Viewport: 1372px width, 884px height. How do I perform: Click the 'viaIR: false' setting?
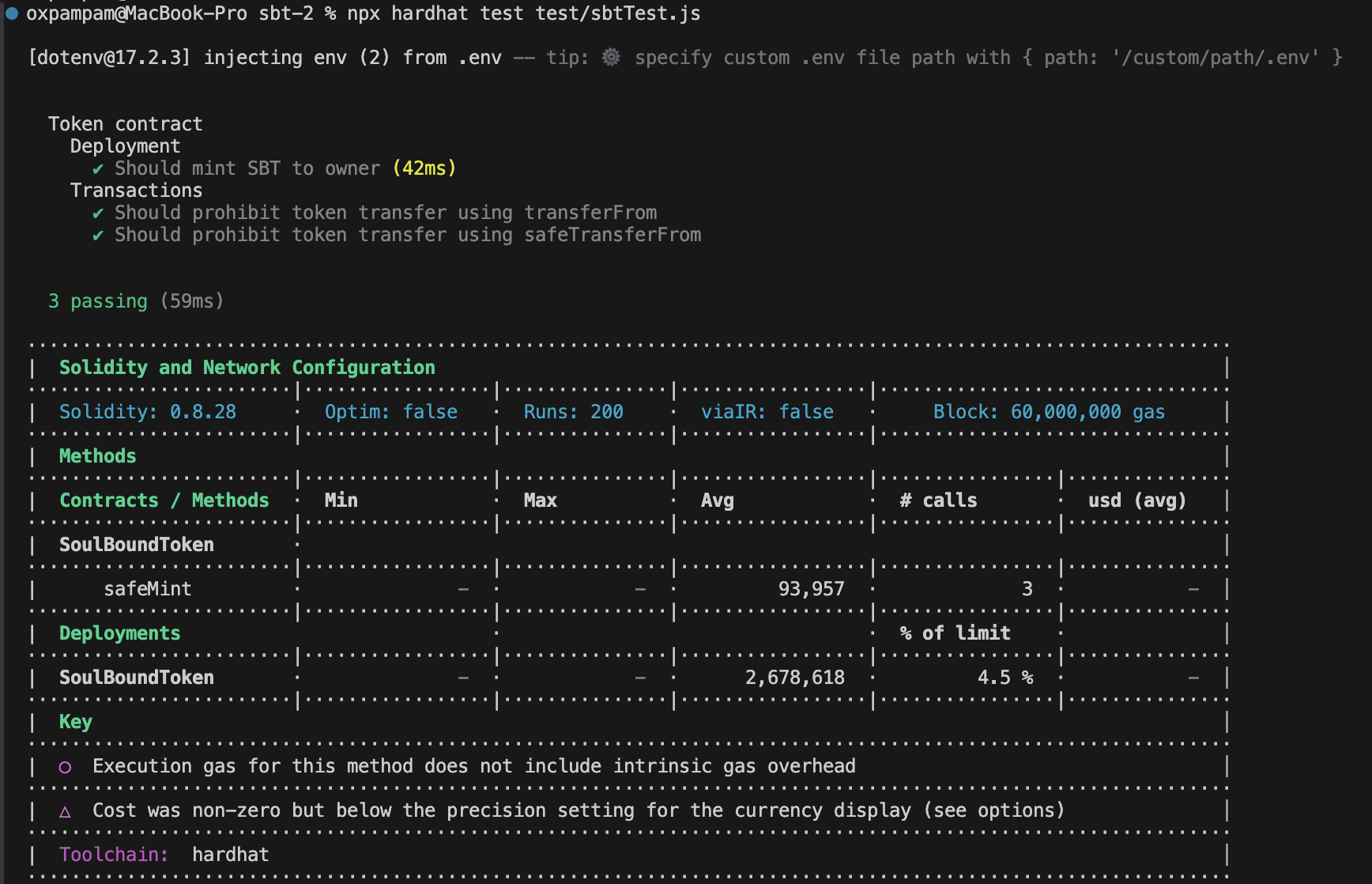tap(767, 412)
